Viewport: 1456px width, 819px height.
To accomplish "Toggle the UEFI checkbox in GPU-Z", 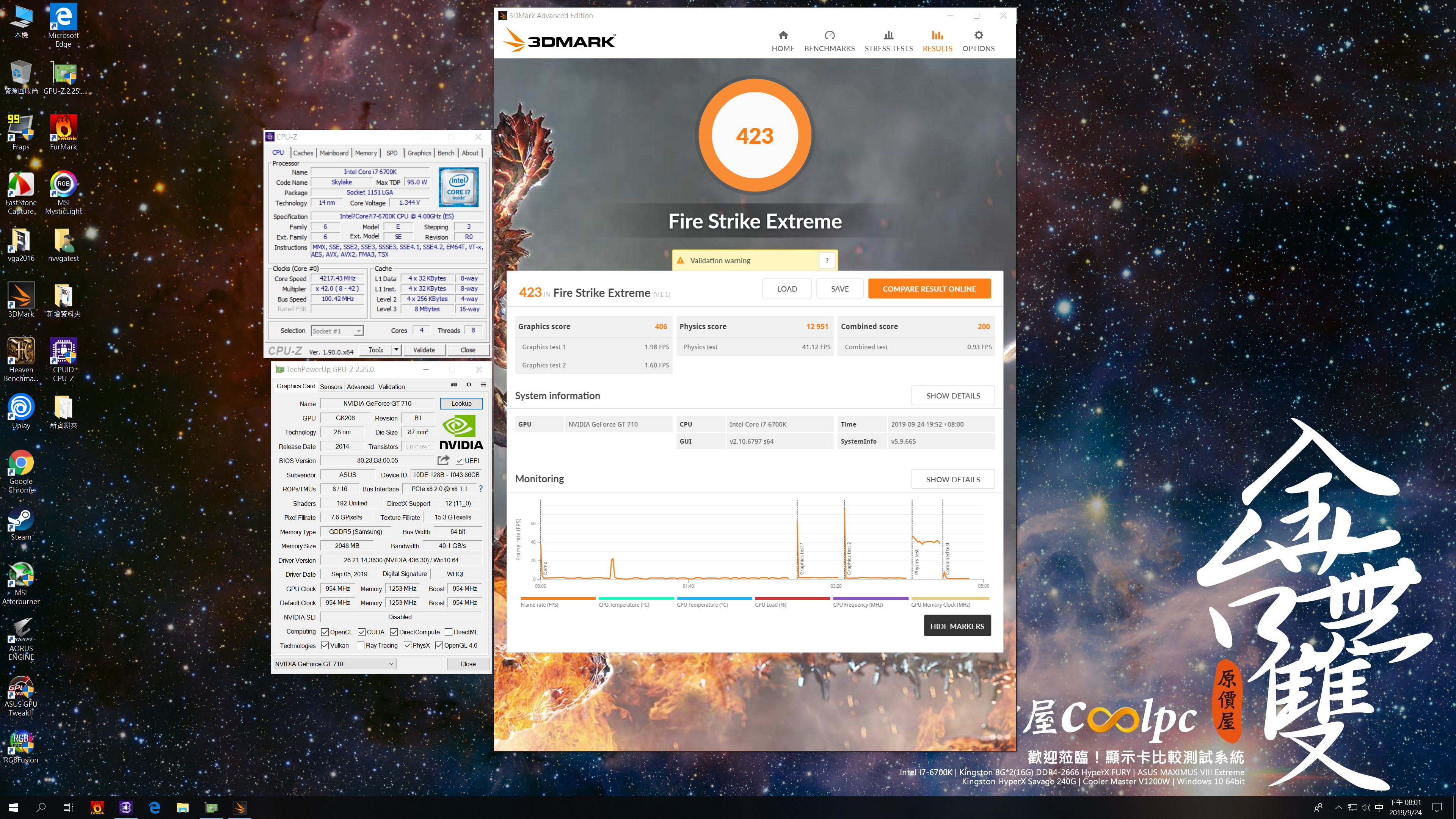I will click(460, 460).
